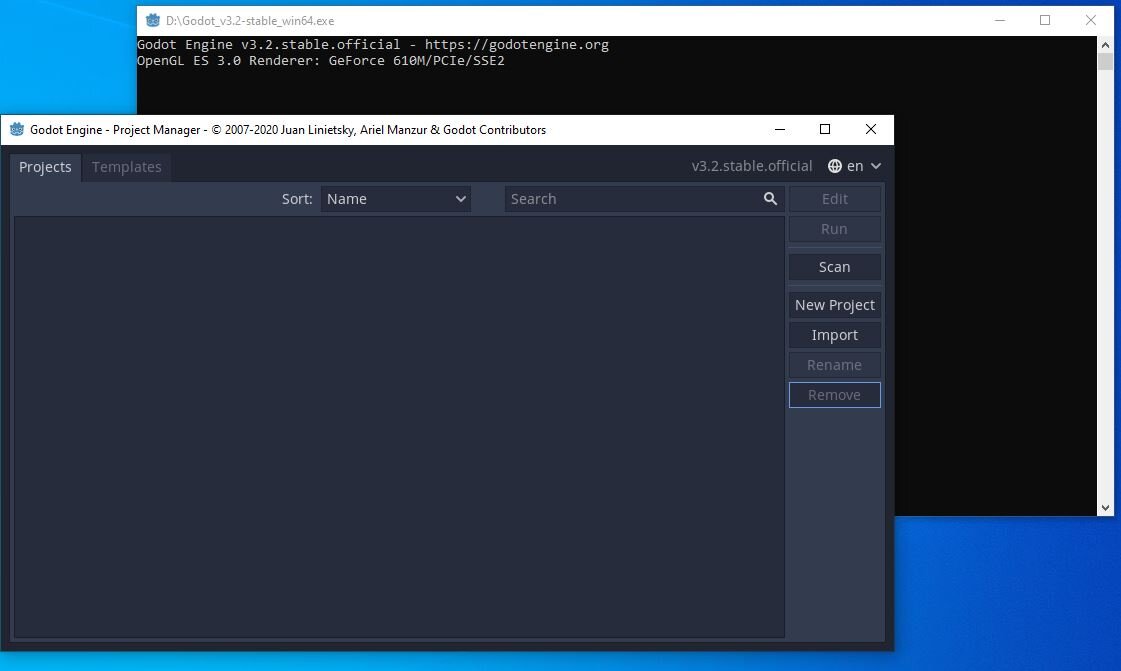Screen dimensions: 1121x671
Task: Minimize the console window
Action: pos(999,20)
